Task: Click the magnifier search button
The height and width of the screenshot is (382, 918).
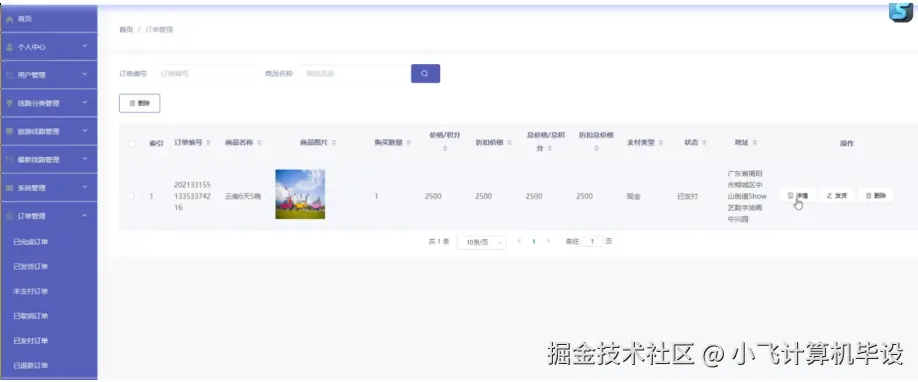Action: [x=425, y=73]
